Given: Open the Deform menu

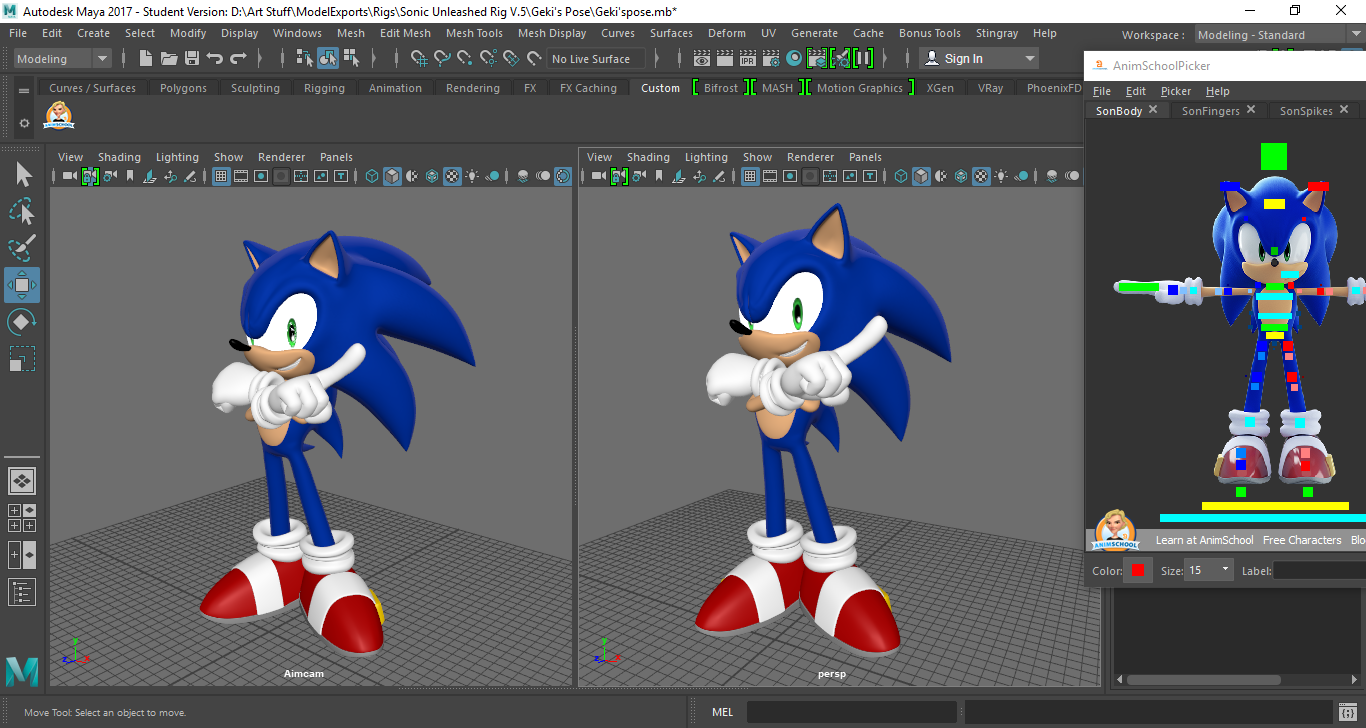Looking at the screenshot, I should [727, 33].
